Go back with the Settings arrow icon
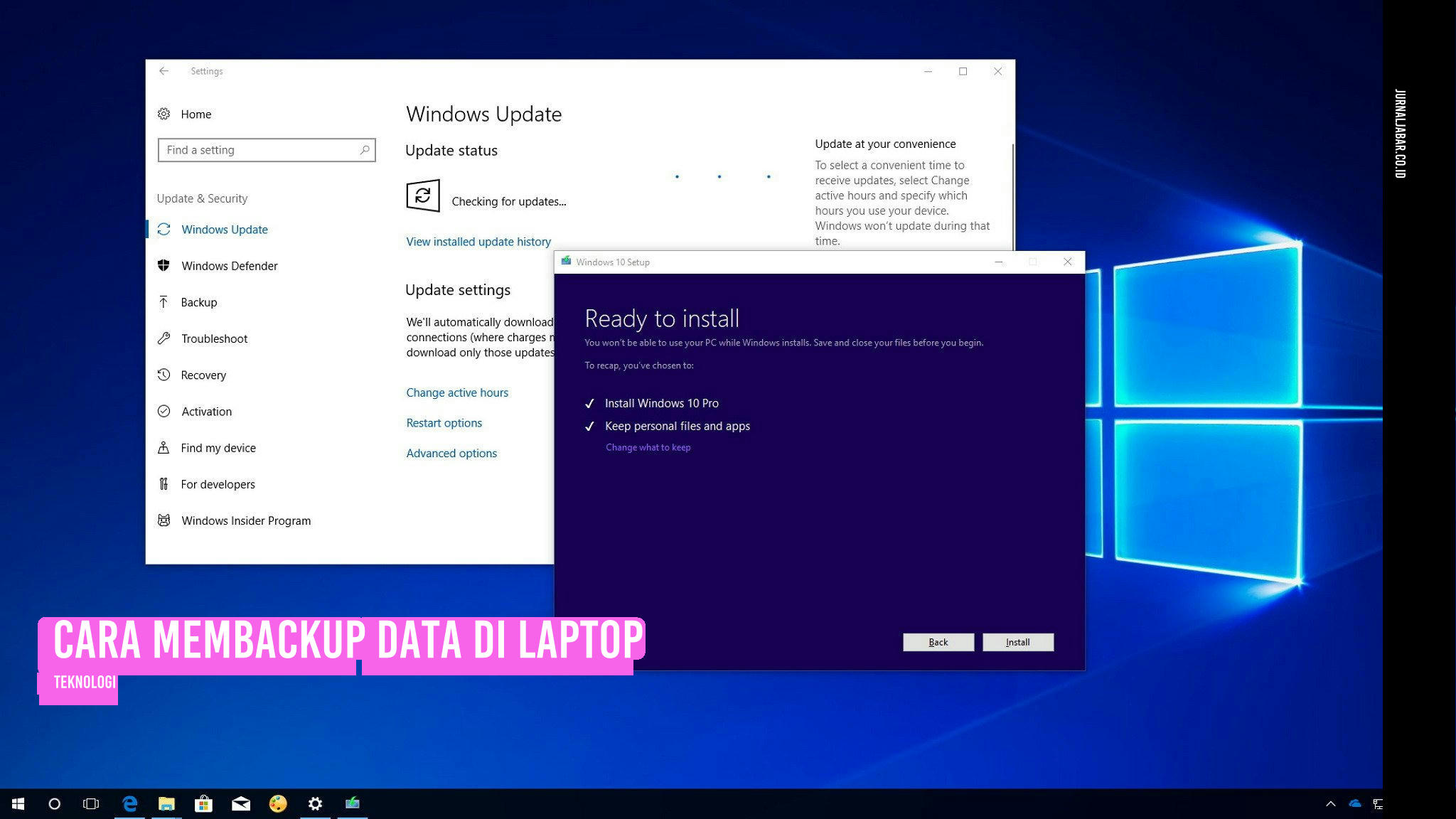1456x819 pixels. (x=164, y=71)
